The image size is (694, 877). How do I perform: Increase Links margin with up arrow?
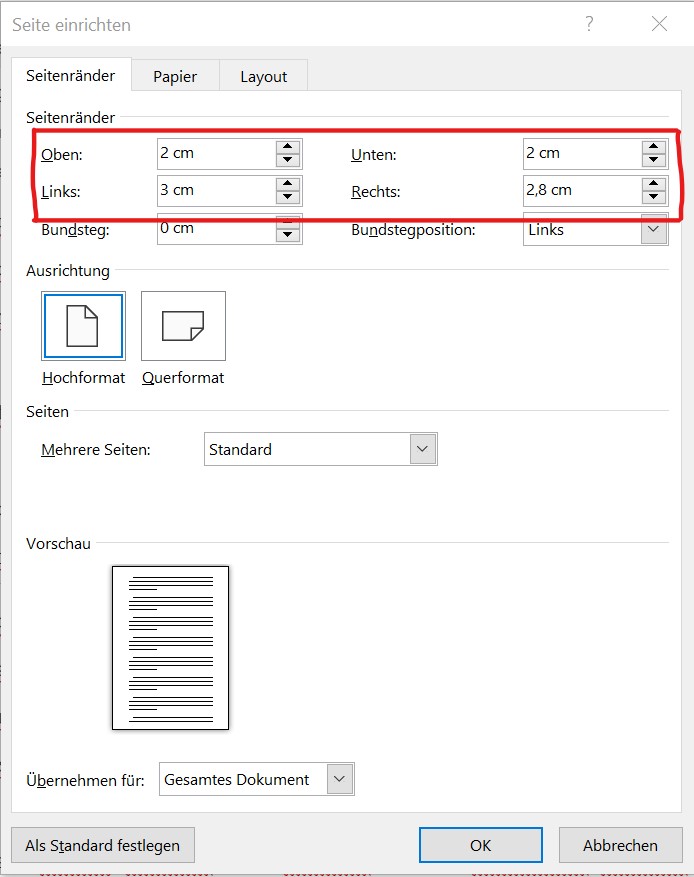(288, 184)
